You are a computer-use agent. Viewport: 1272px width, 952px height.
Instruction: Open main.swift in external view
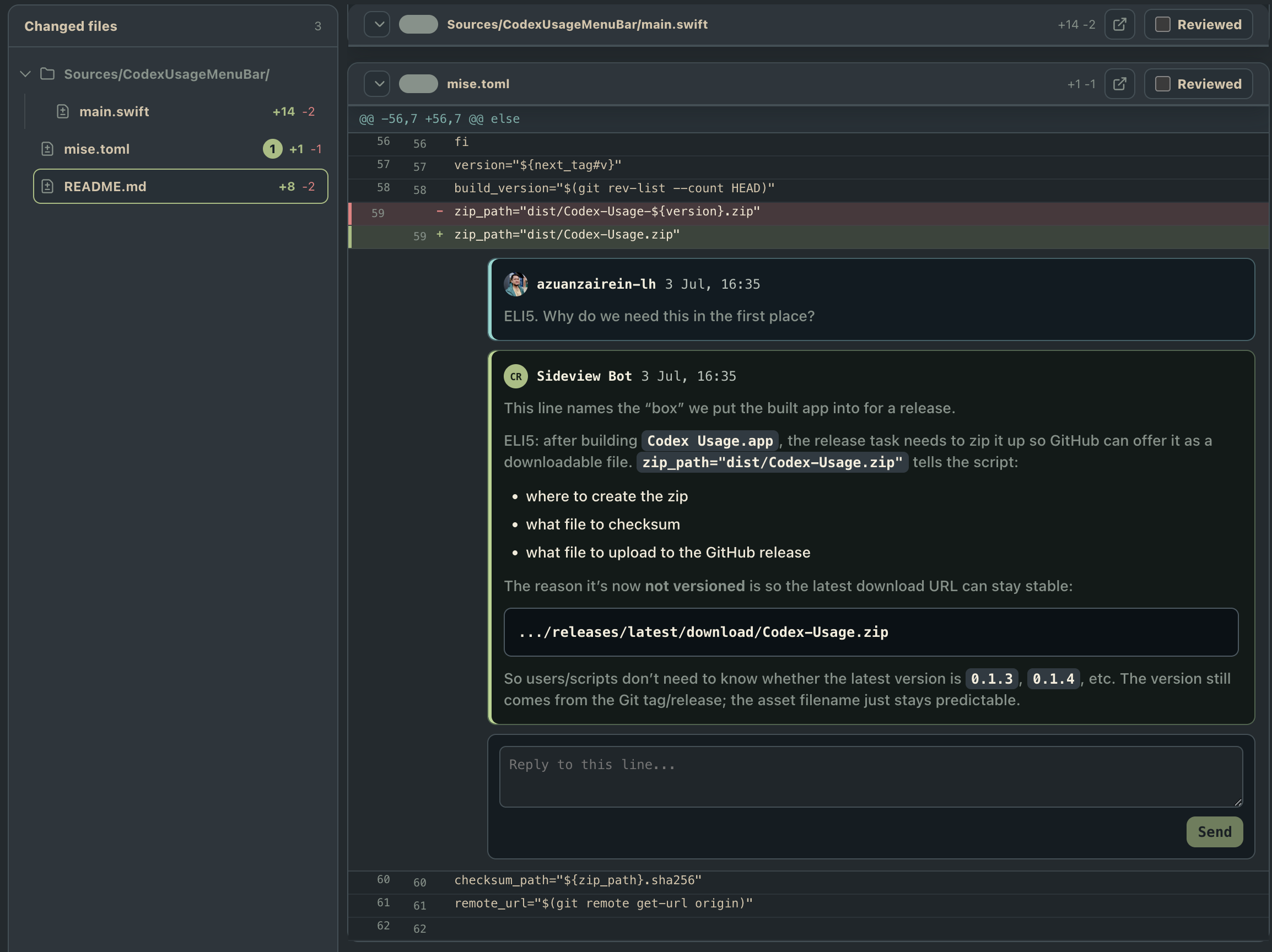point(1119,25)
